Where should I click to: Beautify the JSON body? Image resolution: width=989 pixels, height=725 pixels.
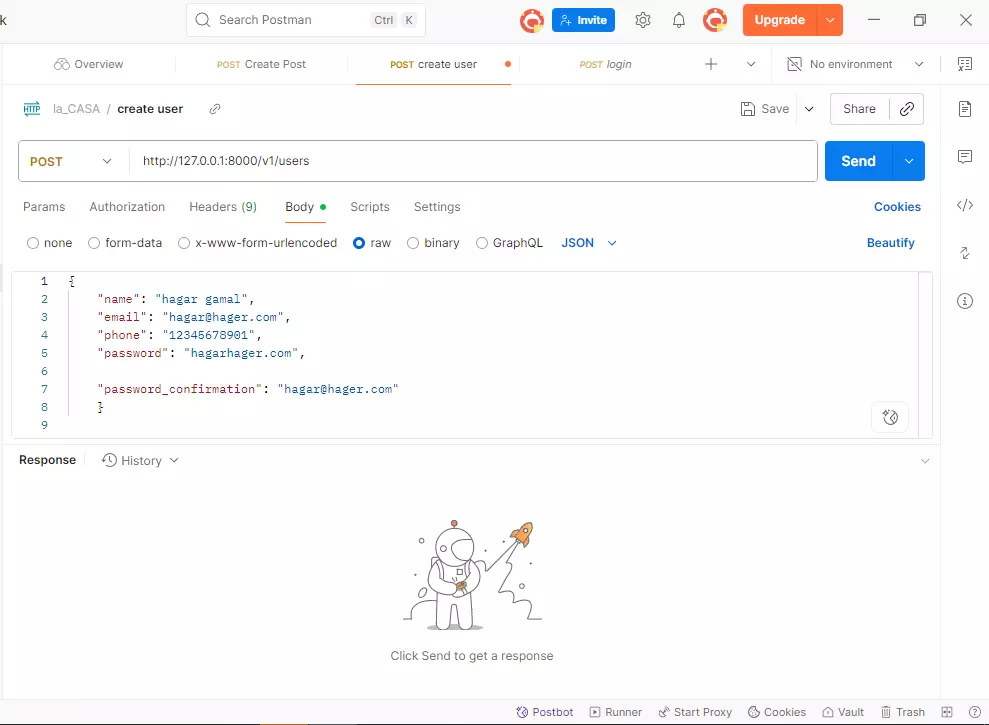(x=890, y=242)
